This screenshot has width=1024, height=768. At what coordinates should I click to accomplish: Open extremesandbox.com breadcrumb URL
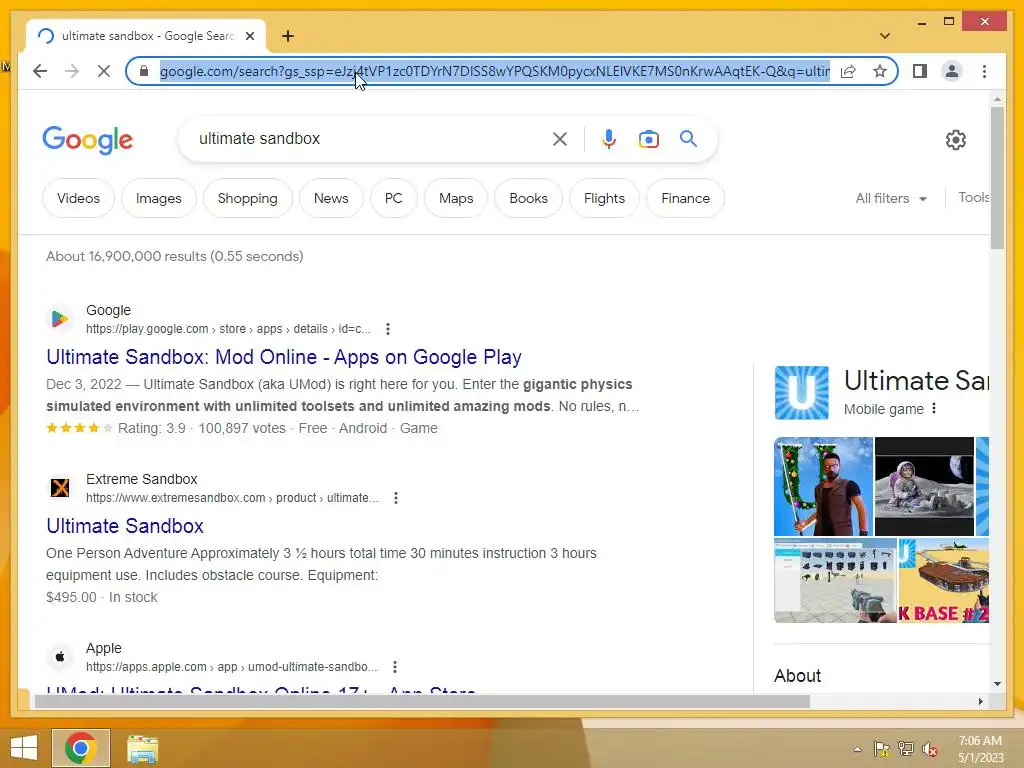click(x=232, y=498)
